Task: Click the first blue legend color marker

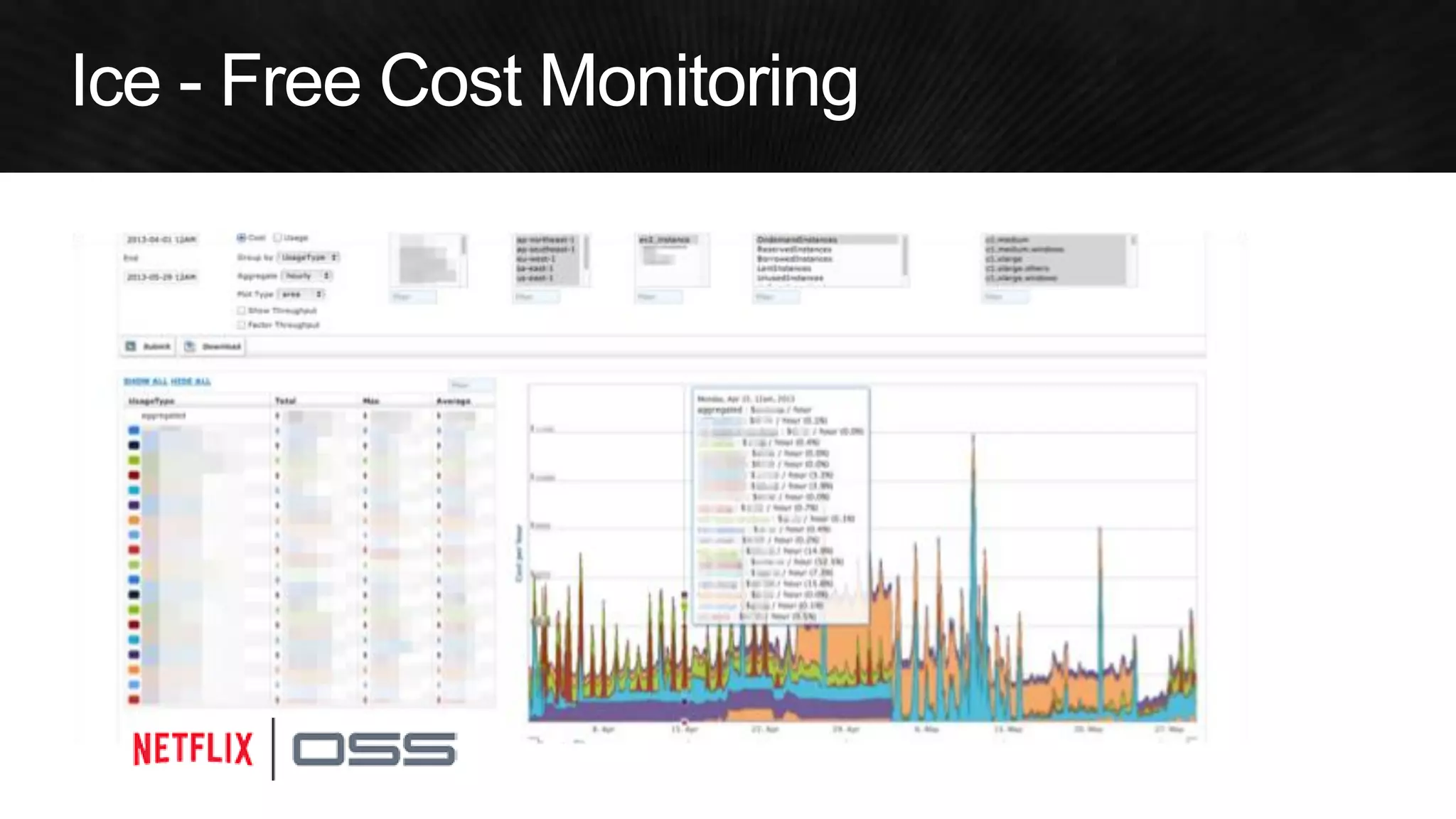Action: click(134, 430)
